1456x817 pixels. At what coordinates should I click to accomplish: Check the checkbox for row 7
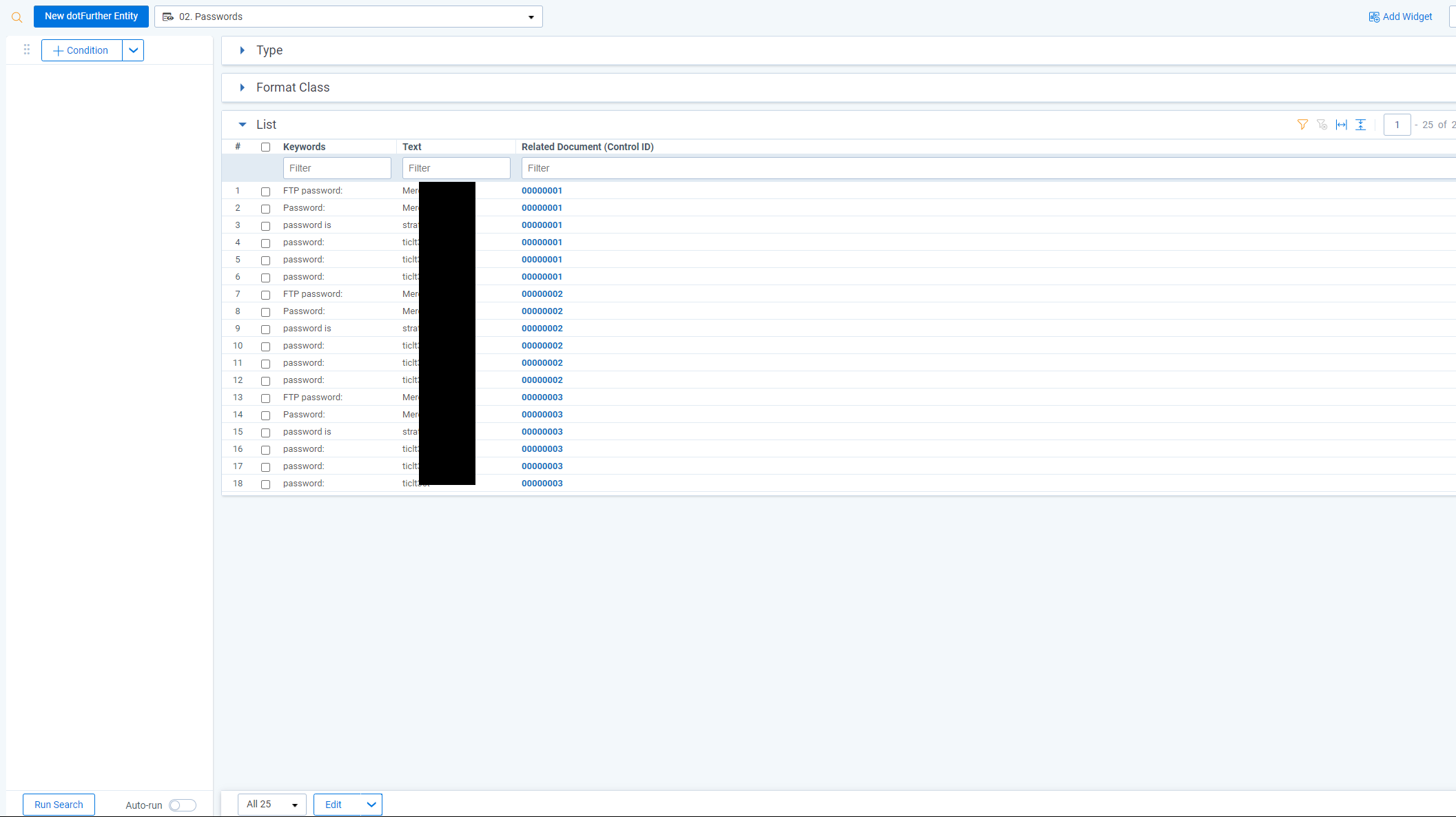(265, 295)
